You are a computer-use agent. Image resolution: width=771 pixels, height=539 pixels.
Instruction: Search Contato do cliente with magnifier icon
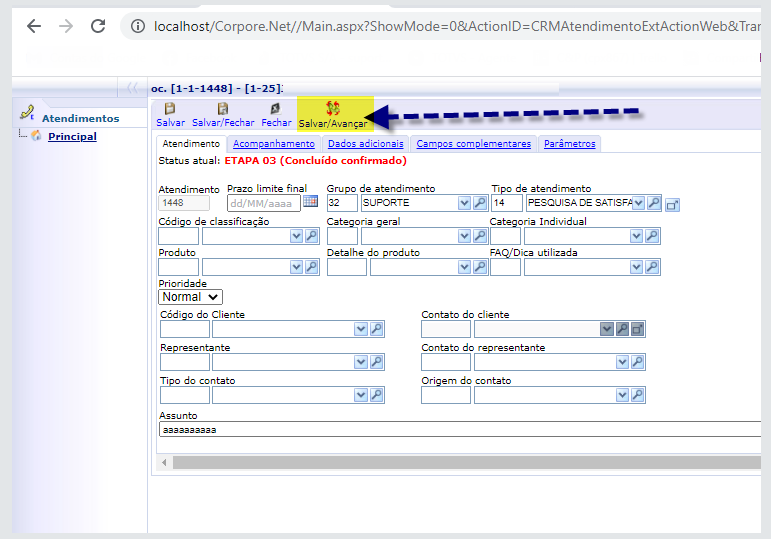tap(623, 329)
